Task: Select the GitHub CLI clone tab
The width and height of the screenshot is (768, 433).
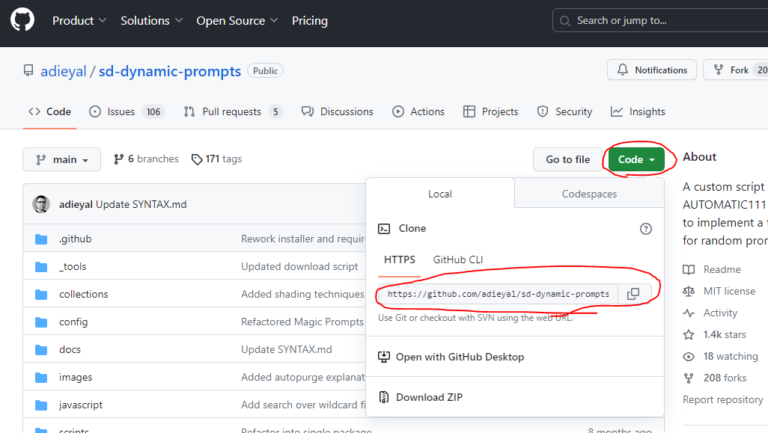Action: 458,260
